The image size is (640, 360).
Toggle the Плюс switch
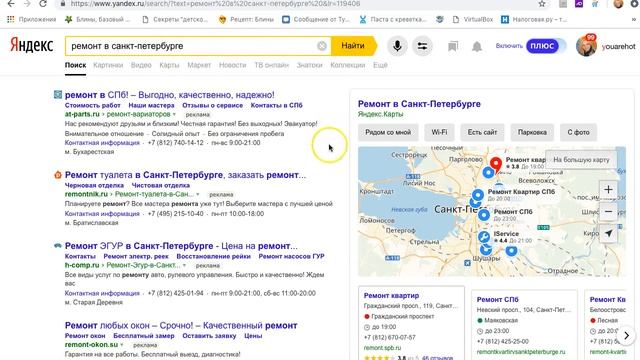[546, 46]
